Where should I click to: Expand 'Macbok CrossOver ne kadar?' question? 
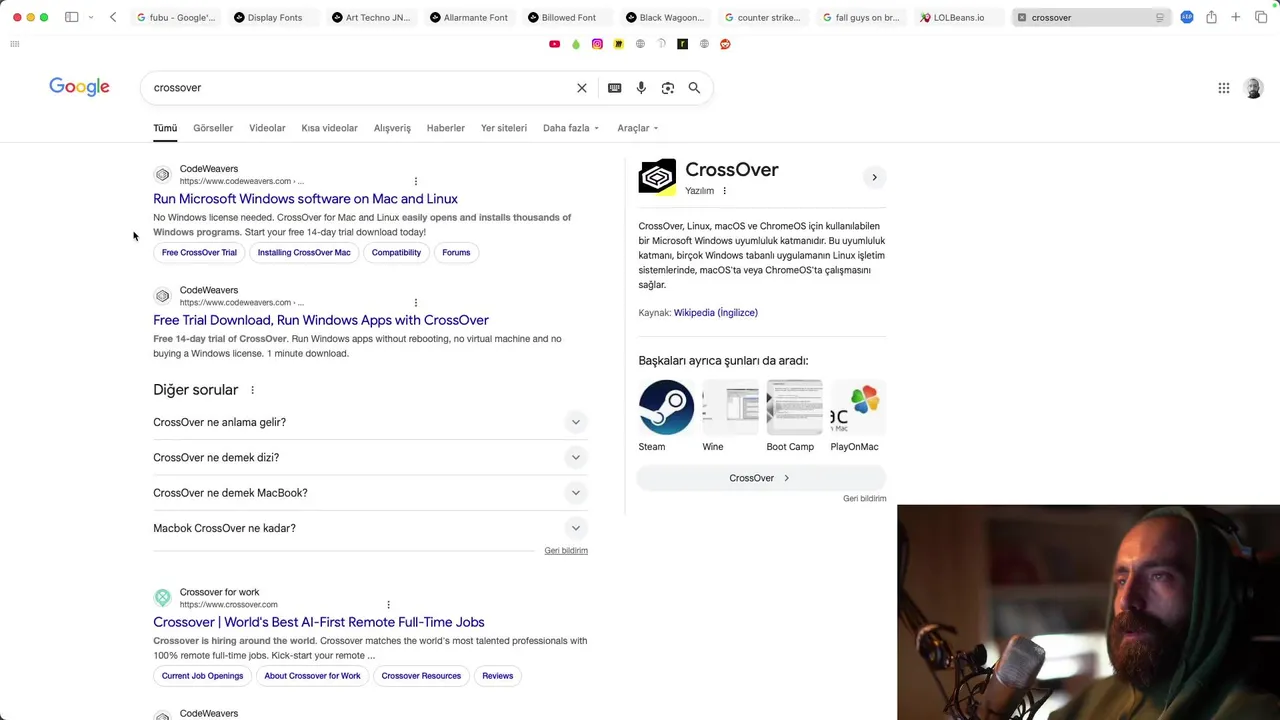[x=370, y=528]
